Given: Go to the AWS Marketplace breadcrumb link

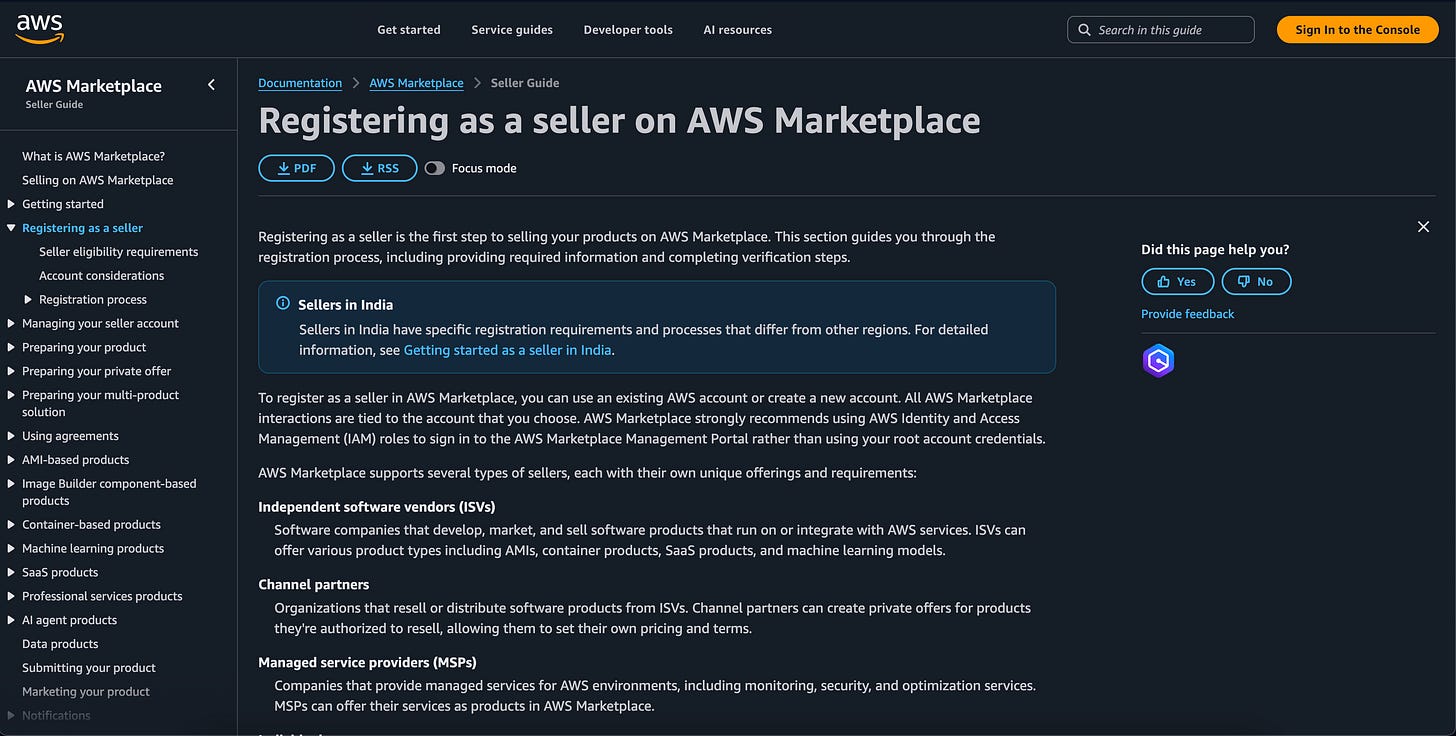Looking at the screenshot, I should pos(416,83).
